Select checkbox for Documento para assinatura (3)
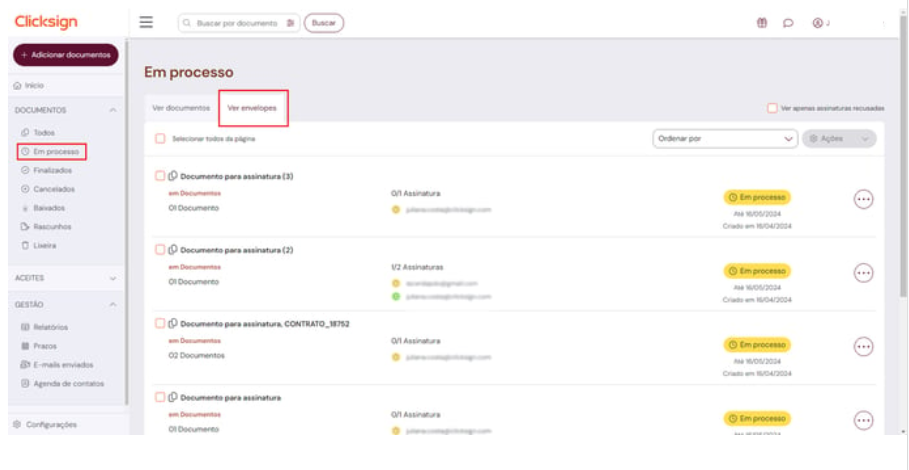This screenshot has height=470, width=909. (x=160, y=176)
